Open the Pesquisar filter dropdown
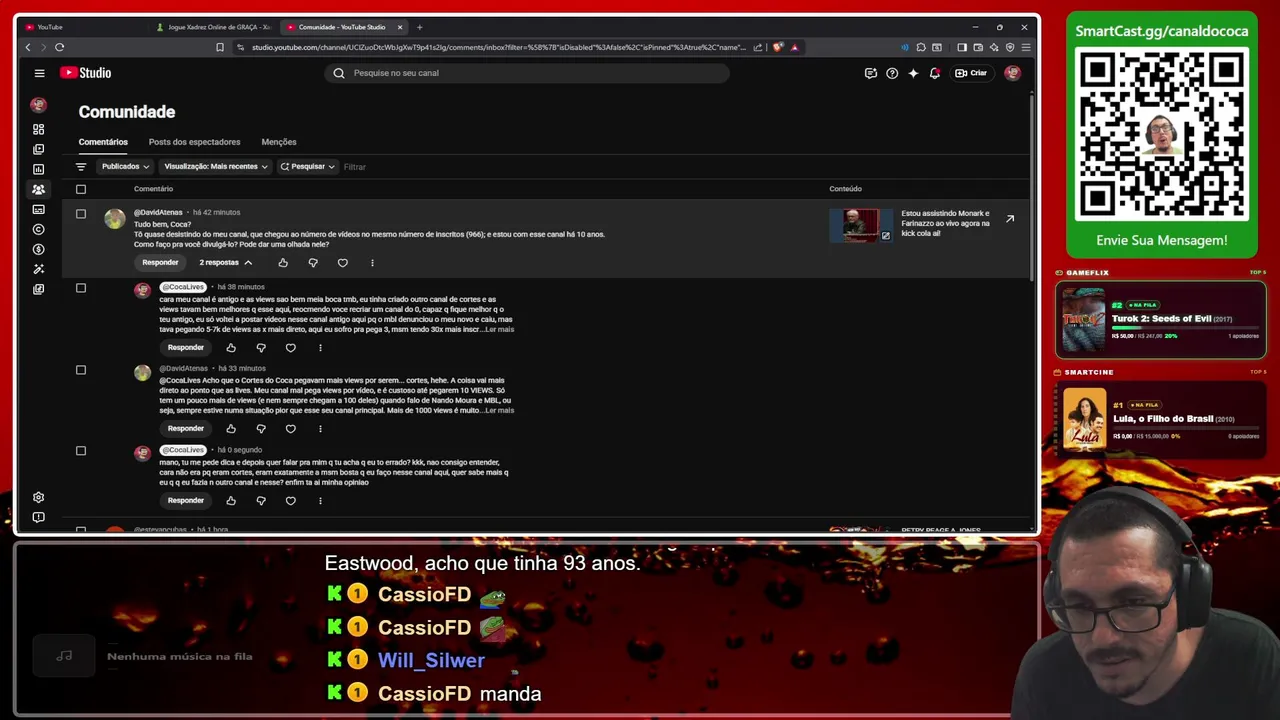The height and width of the screenshot is (720, 1280). [307, 167]
